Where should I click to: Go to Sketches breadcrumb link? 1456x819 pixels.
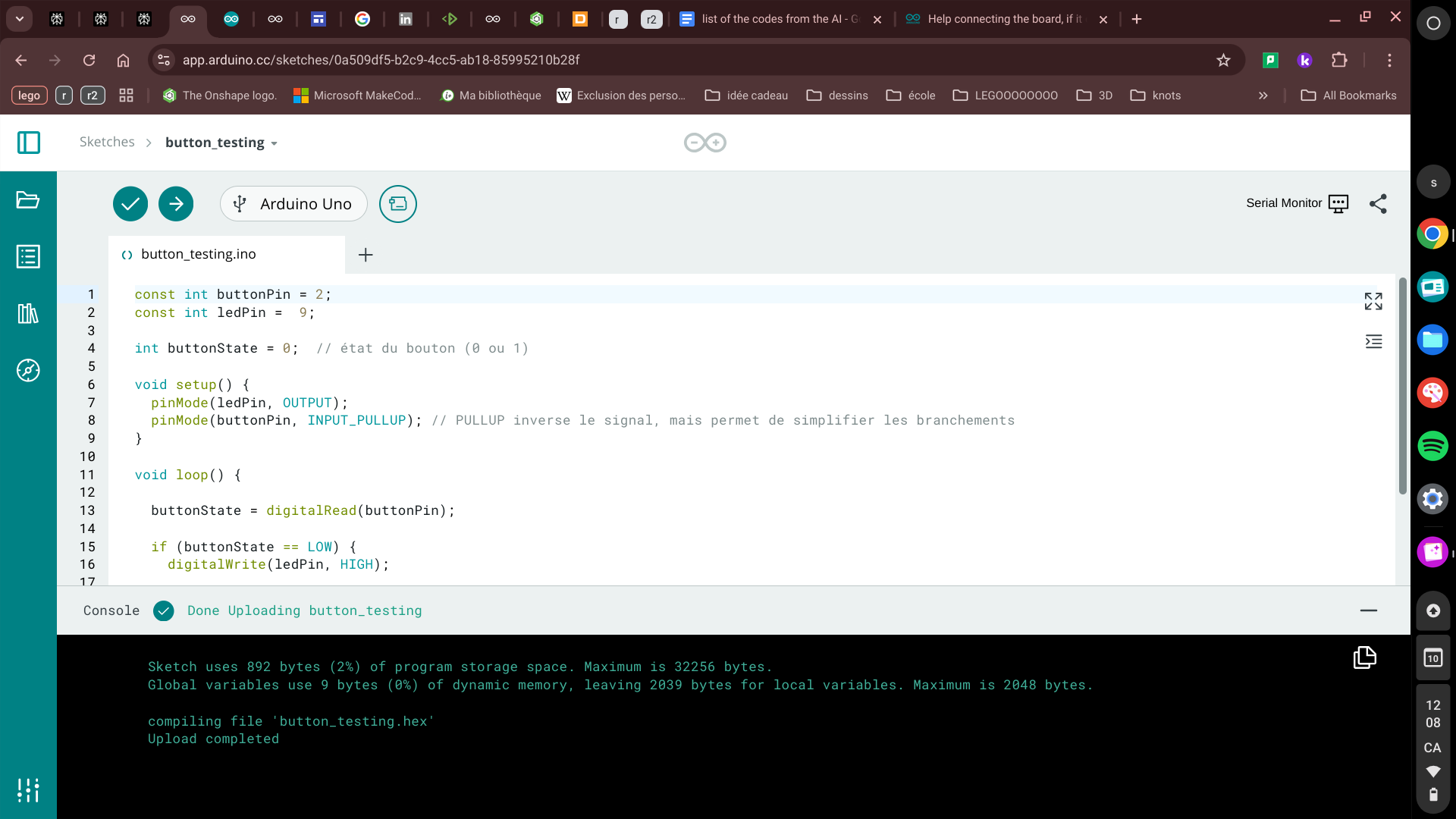click(x=107, y=143)
